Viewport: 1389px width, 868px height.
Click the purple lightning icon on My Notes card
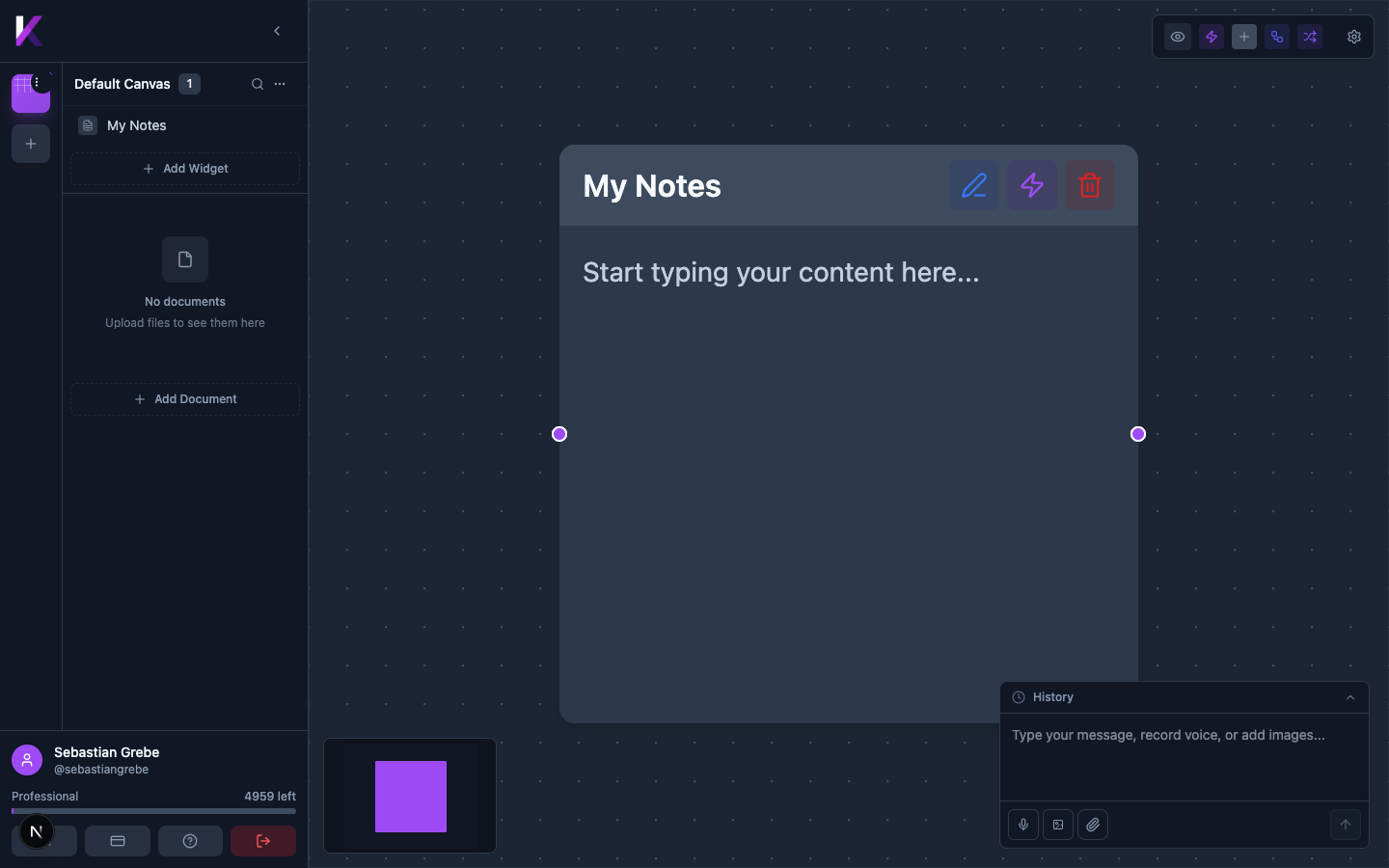[1032, 185]
